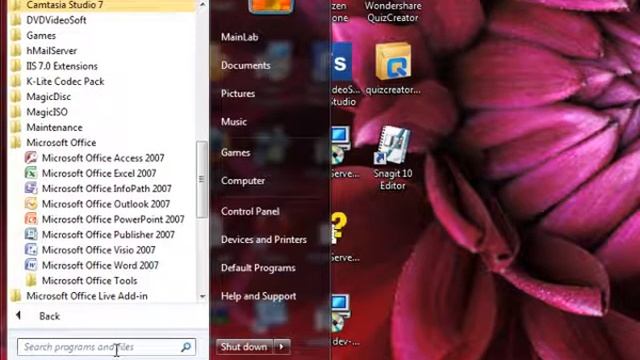Click the DVDVideoSoft folder icon
Screen dimensions: 640x360
(16, 20)
